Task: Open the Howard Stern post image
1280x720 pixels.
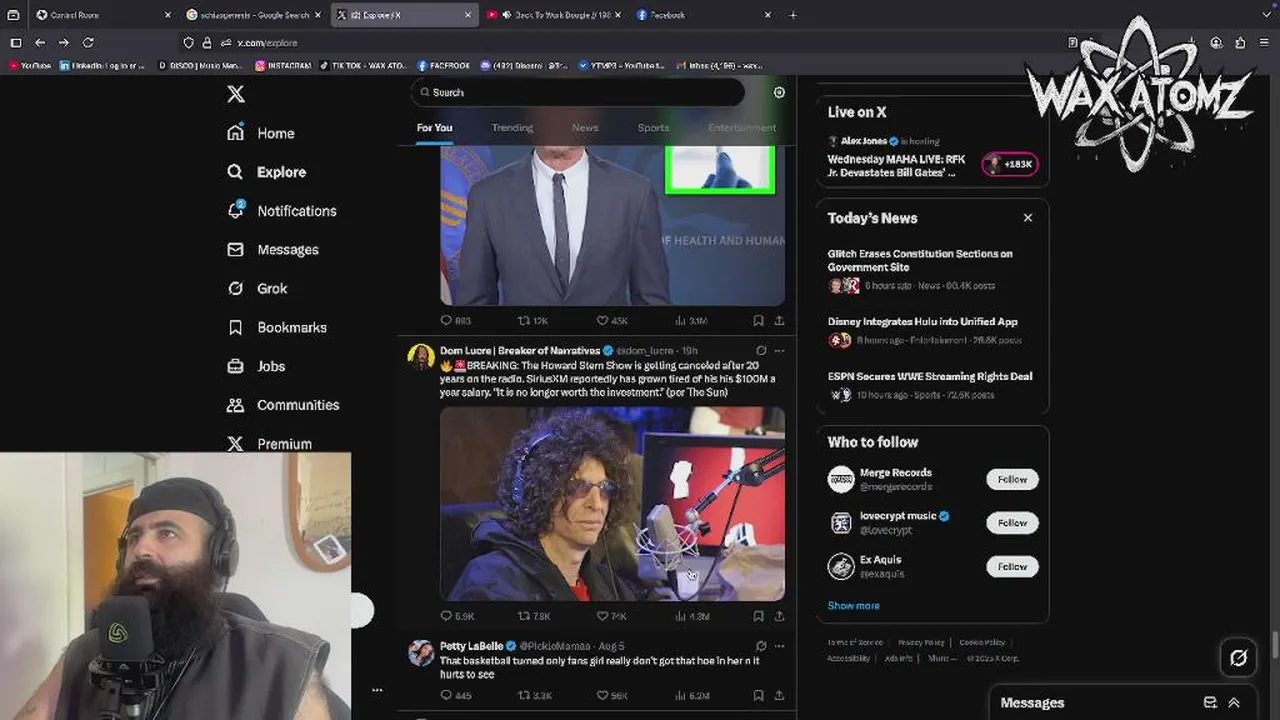Action: point(612,504)
